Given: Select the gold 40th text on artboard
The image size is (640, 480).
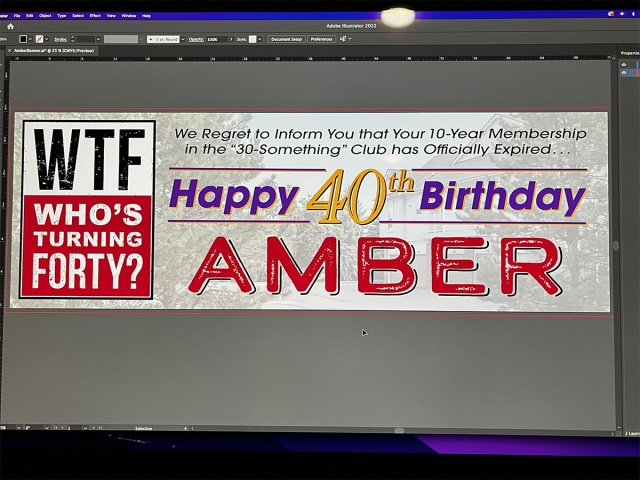Looking at the screenshot, I should (360, 196).
